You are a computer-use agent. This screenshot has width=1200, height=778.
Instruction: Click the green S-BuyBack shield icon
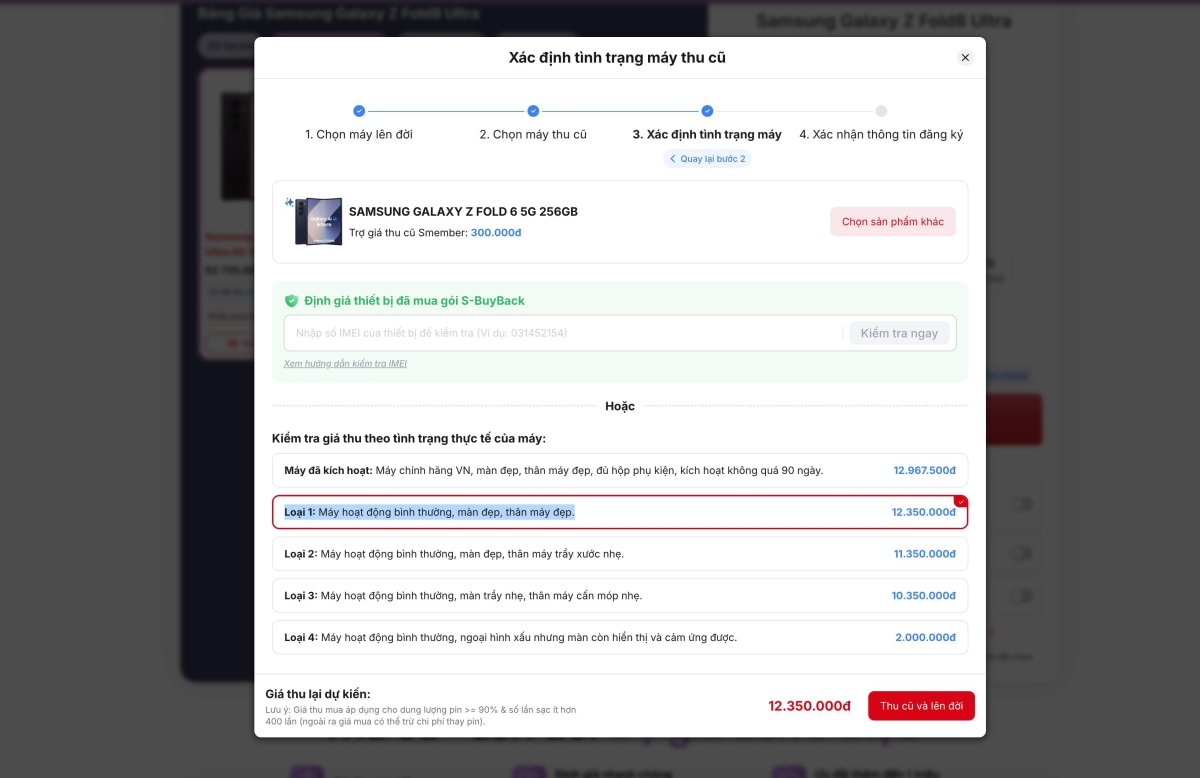coord(291,300)
